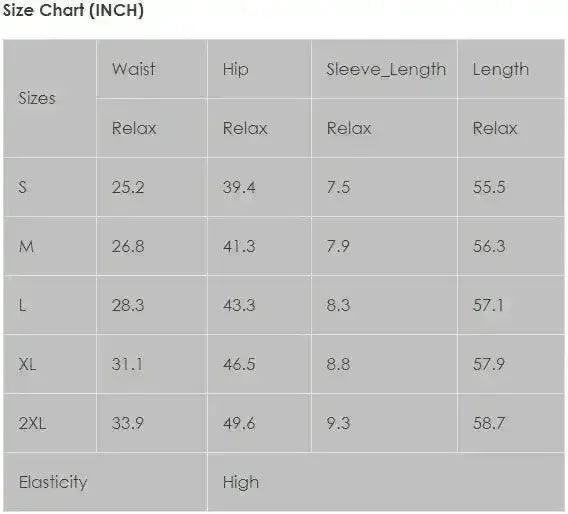Click the Sleeve_Length column header
The height and width of the screenshot is (514, 568).
(x=386, y=69)
